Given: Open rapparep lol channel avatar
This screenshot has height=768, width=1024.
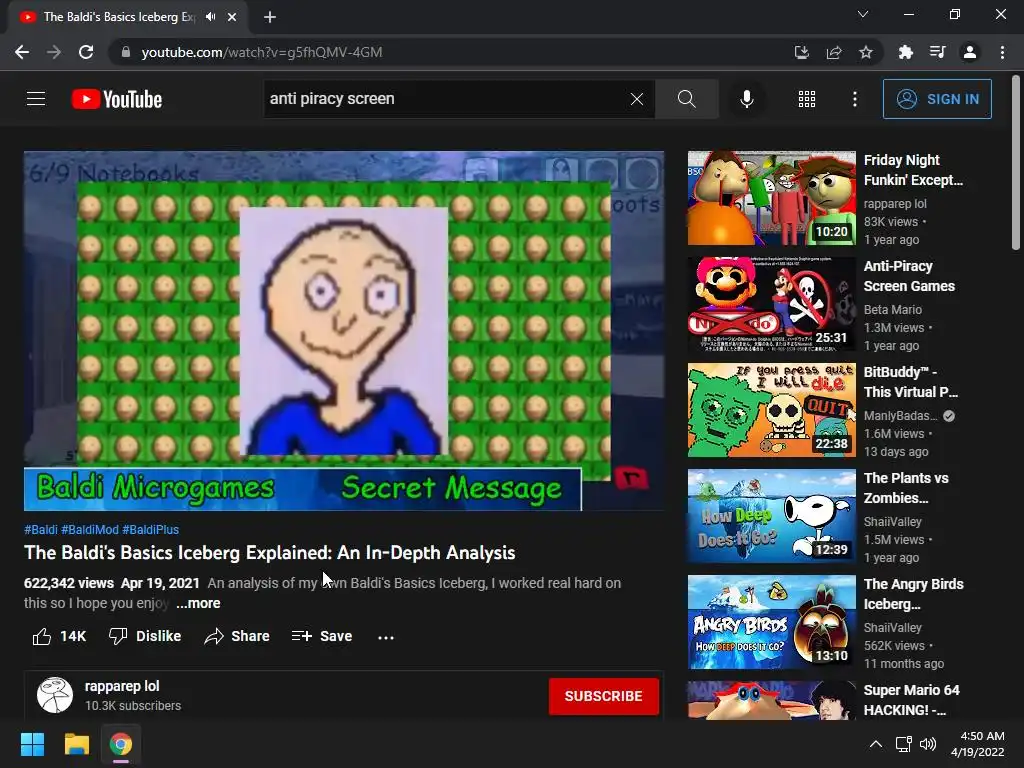Looking at the screenshot, I should 55,695.
